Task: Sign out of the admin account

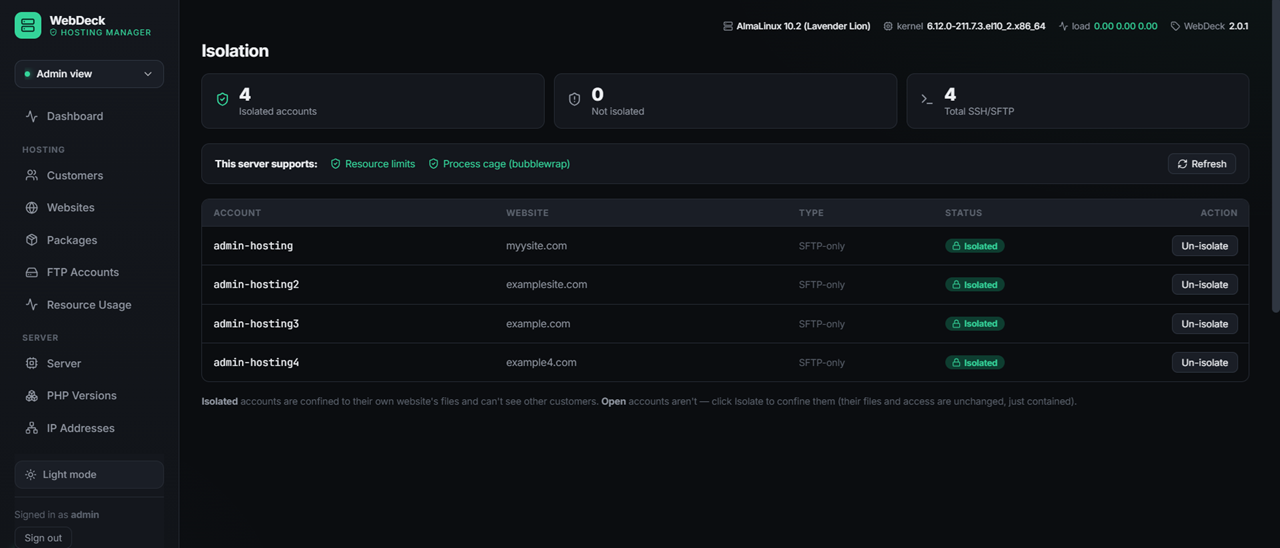Action: (43, 538)
